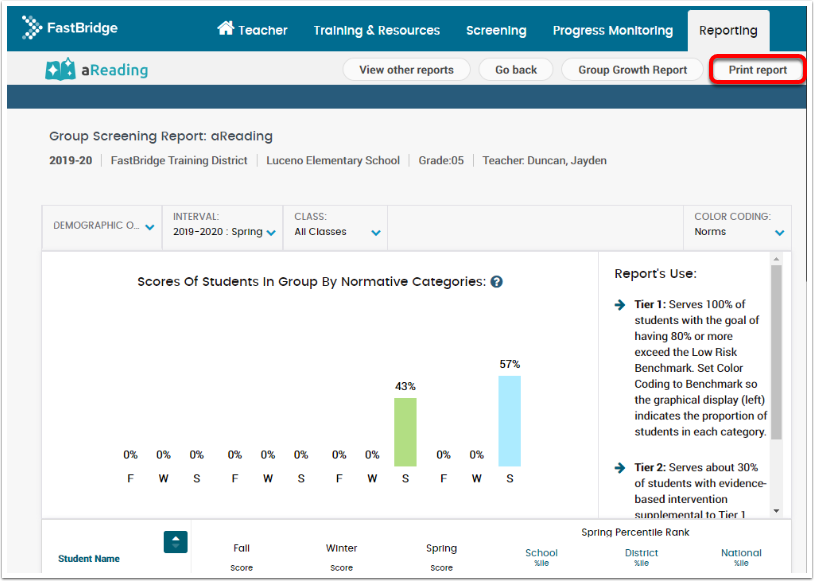Viewport: 814px width, 581px height.
Task: Click the green 43% Spring bar
Action: pyautogui.click(x=405, y=432)
